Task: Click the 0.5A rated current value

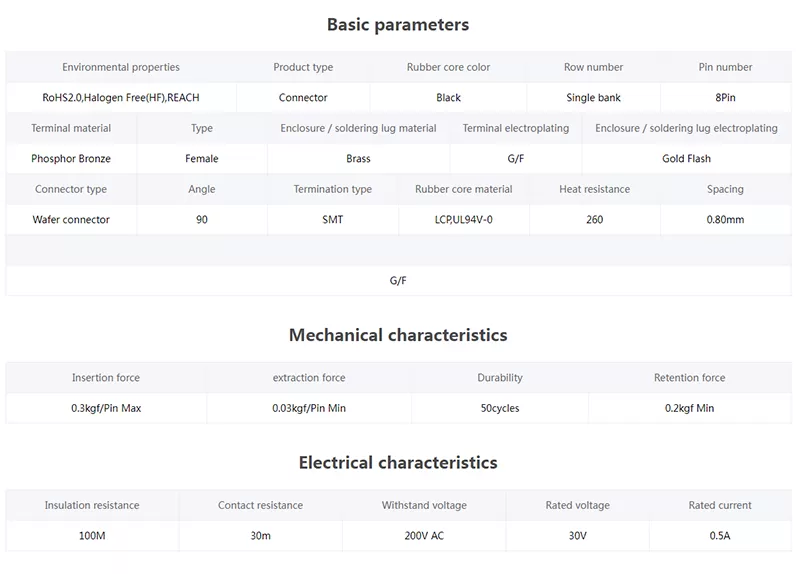Action: tap(720, 536)
